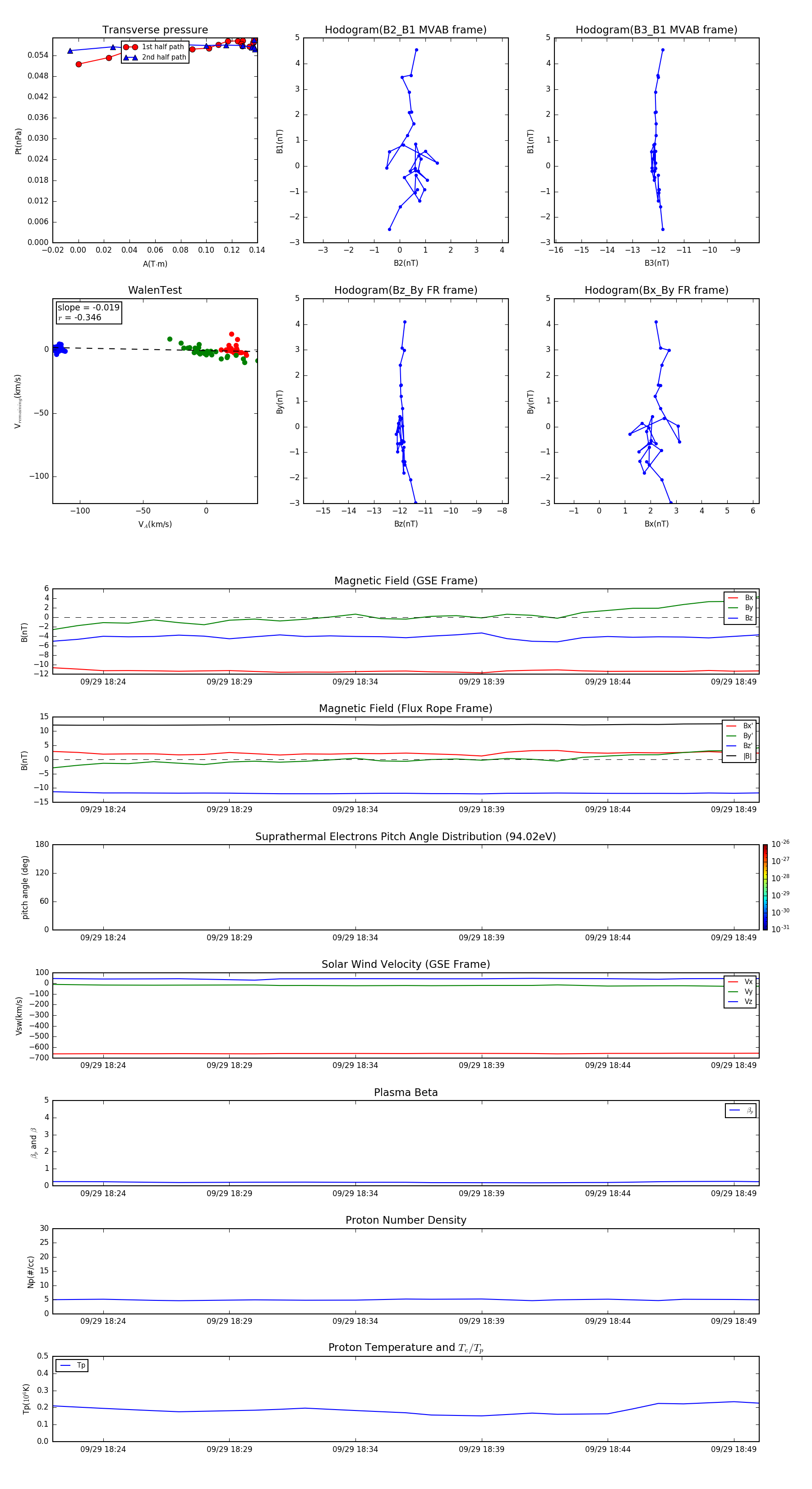This screenshot has height=1489, width=812.
Task: Click the "Bx'" legend entry in Flux Rope plot
Action: [740, 726]
